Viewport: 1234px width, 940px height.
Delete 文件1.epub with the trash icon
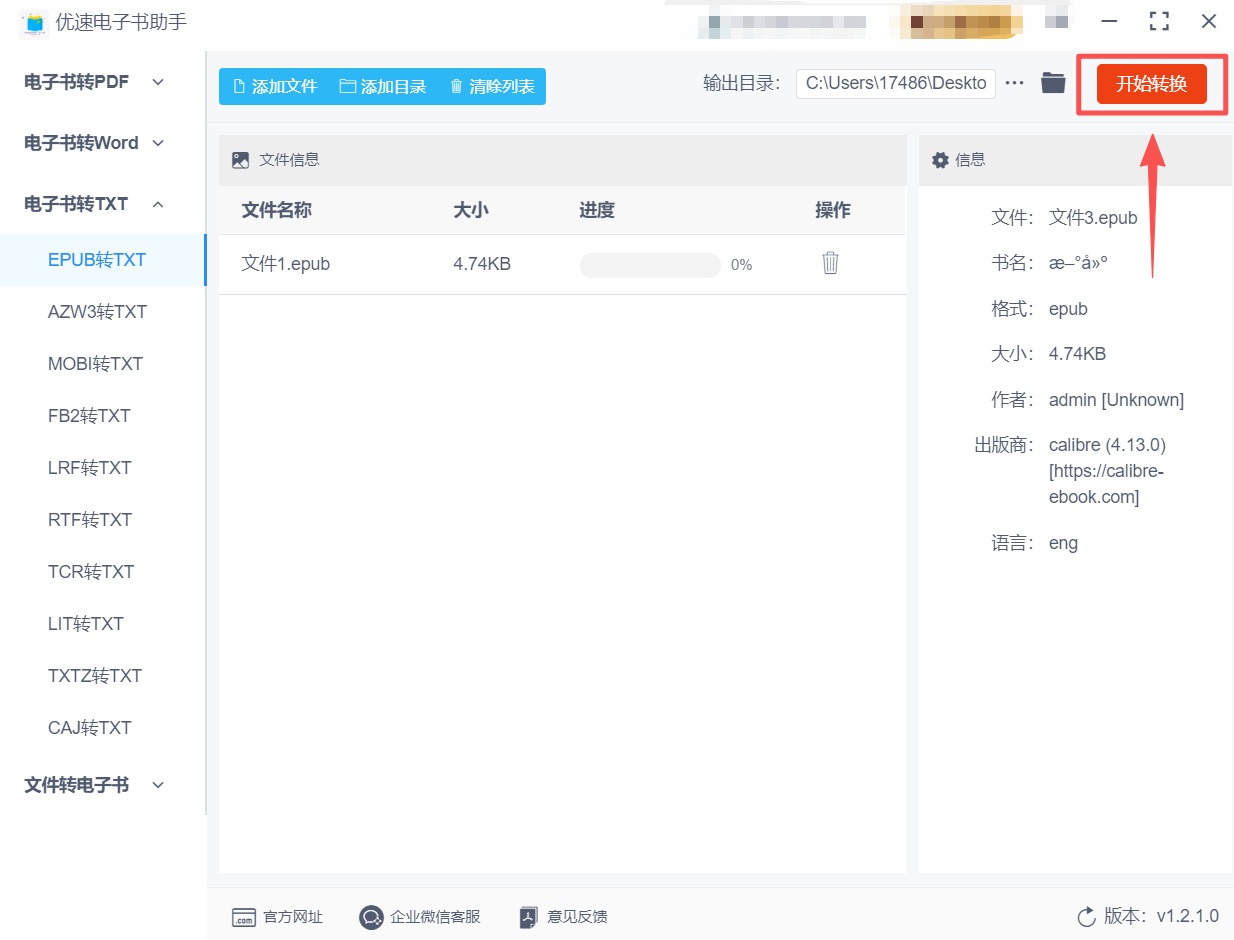(830, 263)
